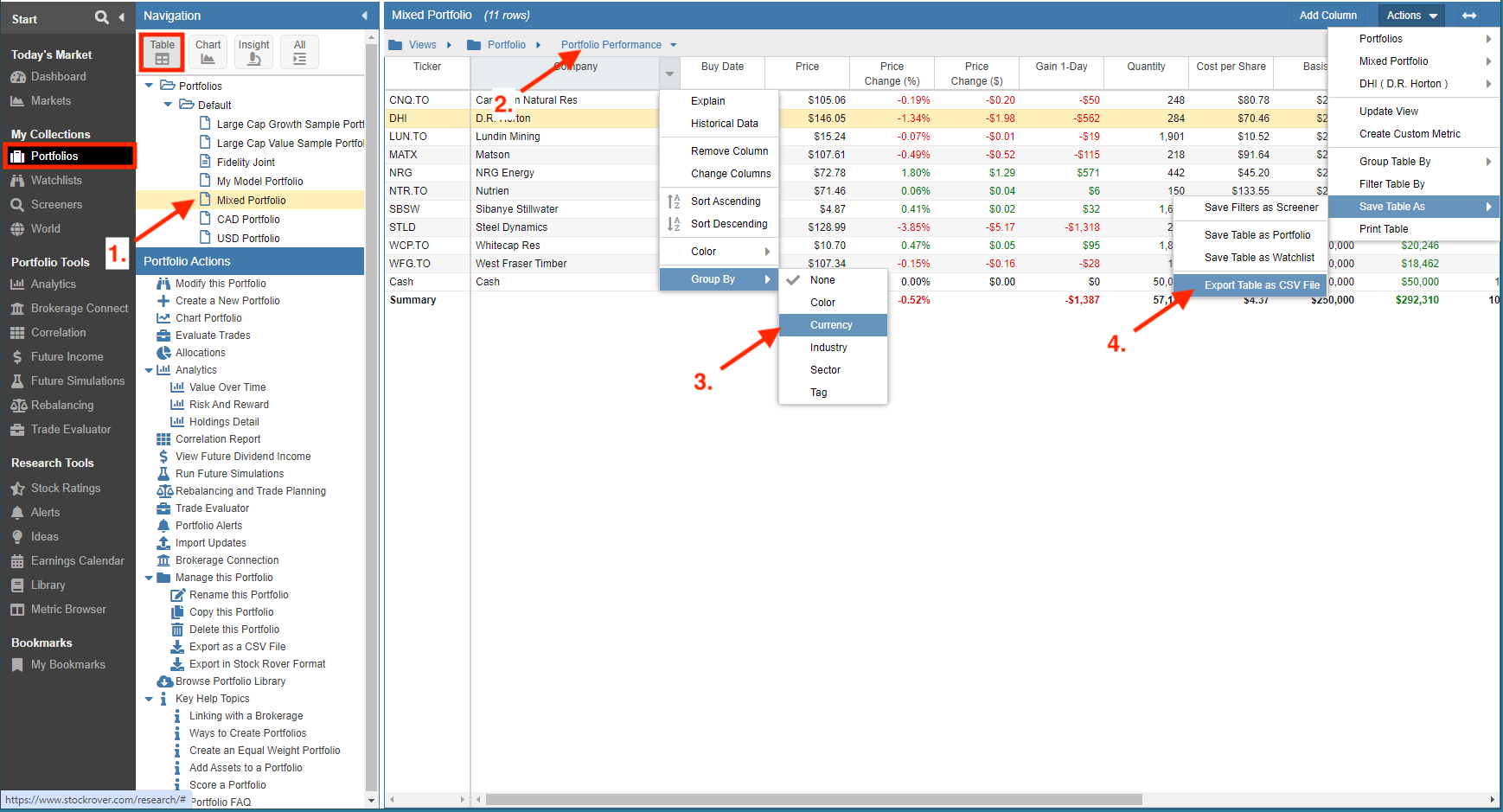Open the Company column dropdown arrow
1503x812 pixels.
click(669, 74)
